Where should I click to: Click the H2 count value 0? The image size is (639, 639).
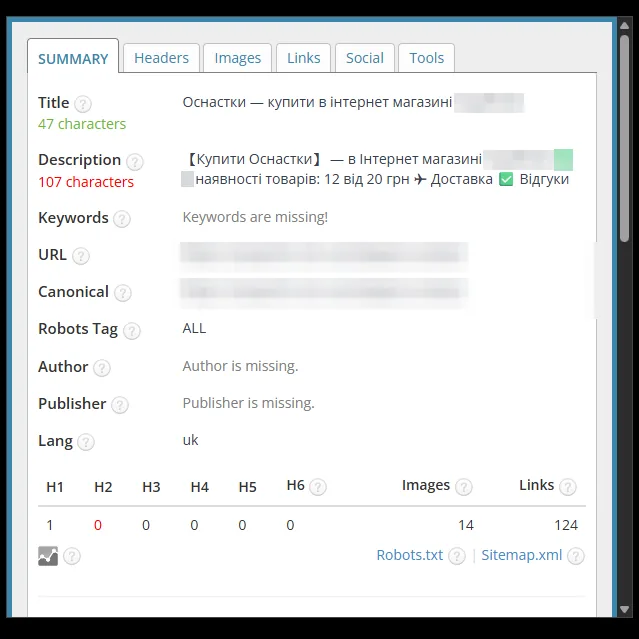(x=98, y=525)
